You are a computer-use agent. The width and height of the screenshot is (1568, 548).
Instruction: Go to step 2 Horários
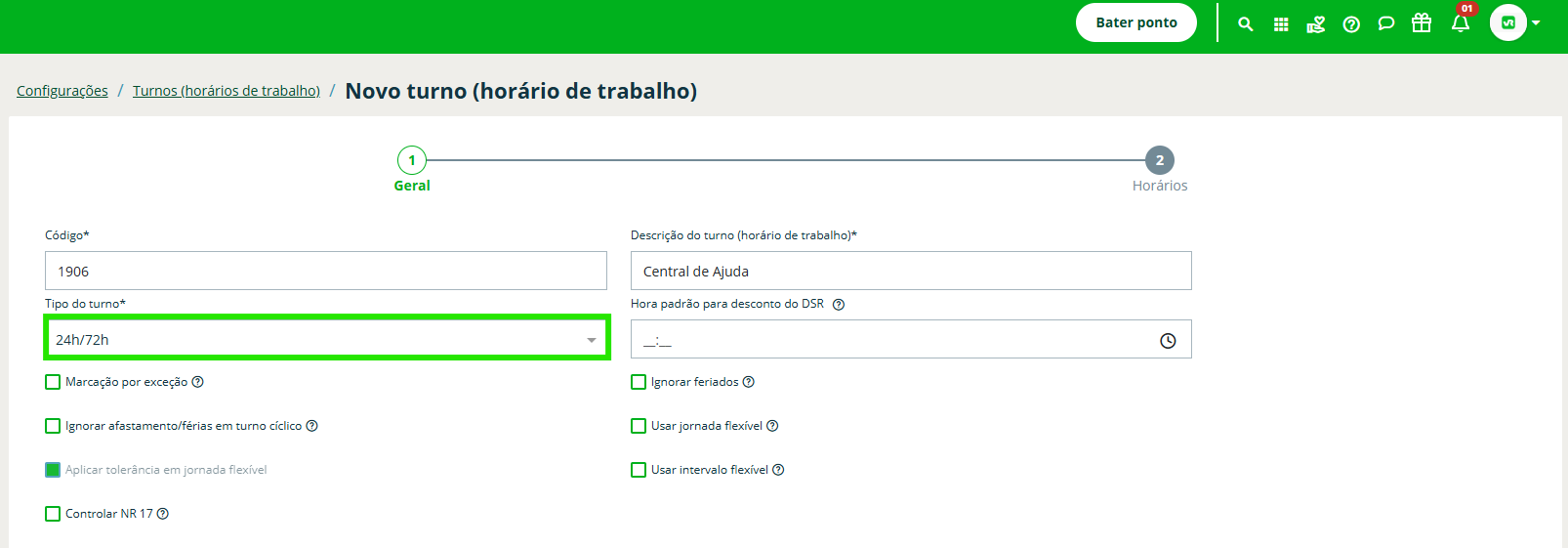point(1160,160)
